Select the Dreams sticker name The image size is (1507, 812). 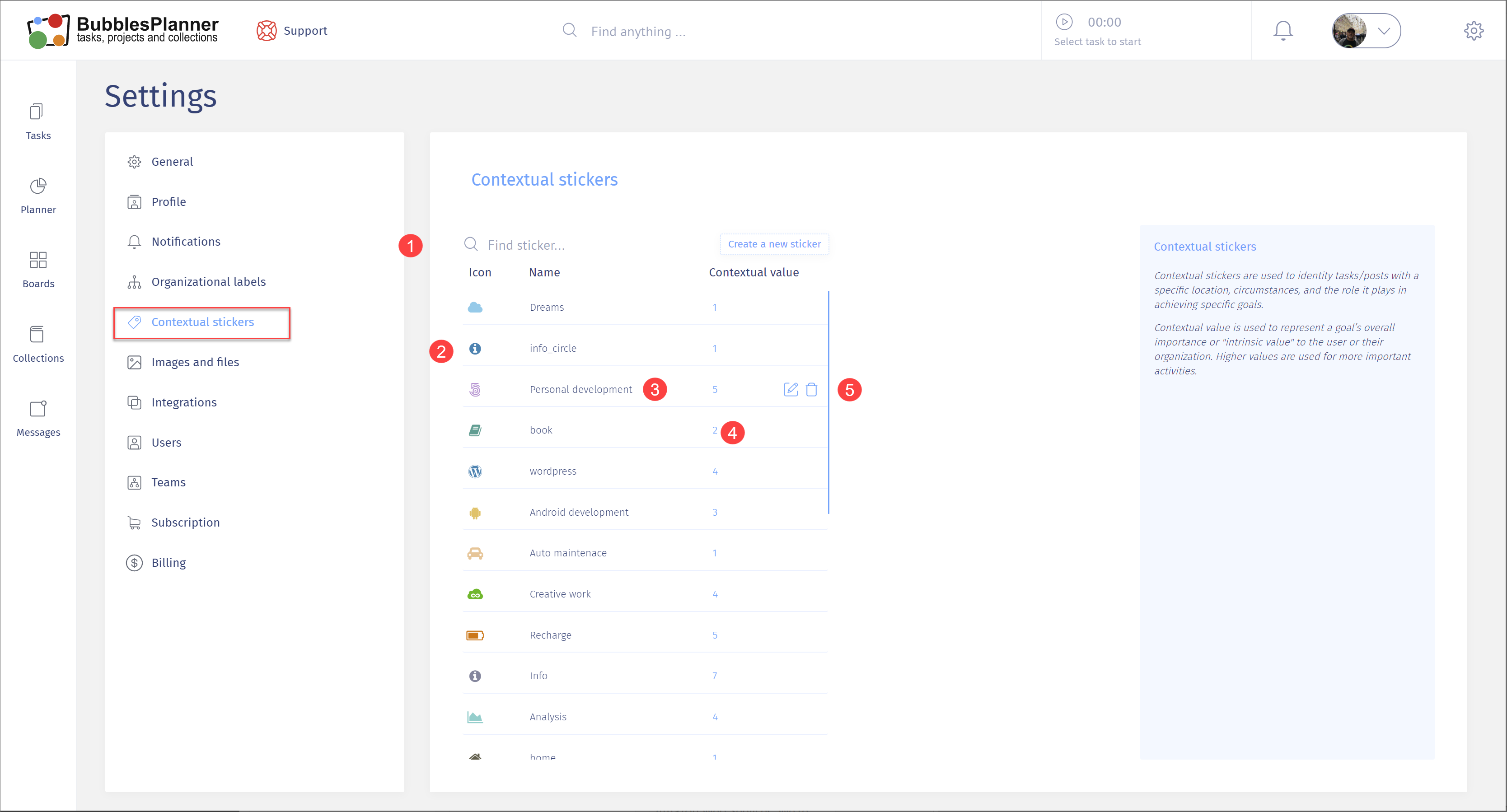pyautogui.click(x=547, y=307)
